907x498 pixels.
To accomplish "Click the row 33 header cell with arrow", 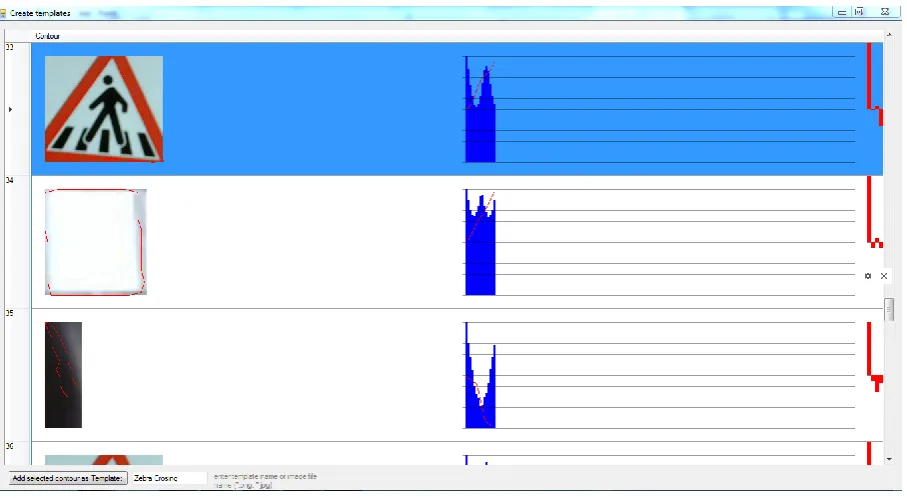I will pos(17,109).
